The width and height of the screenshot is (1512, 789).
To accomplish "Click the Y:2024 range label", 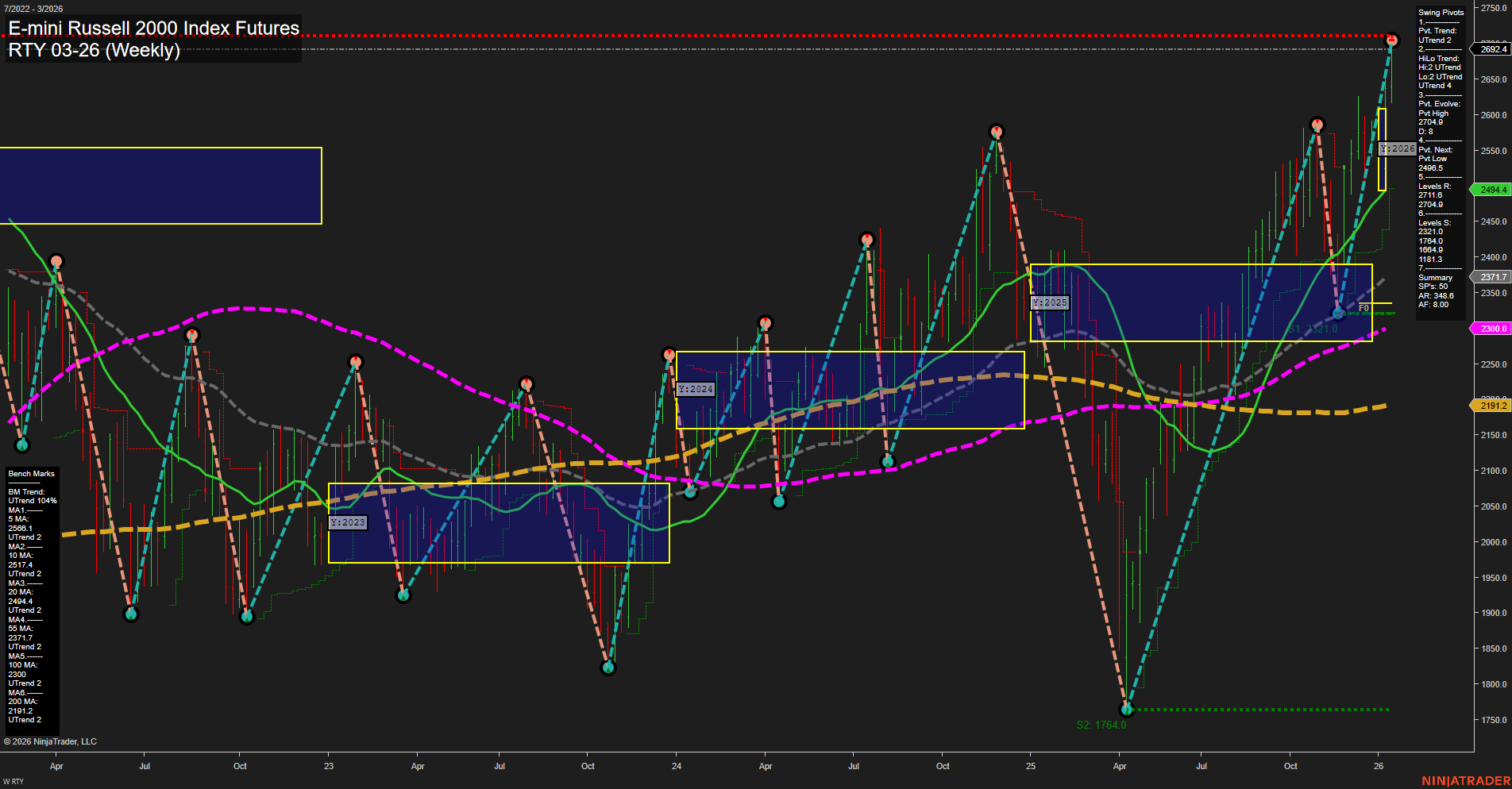I will coord(694,389).
